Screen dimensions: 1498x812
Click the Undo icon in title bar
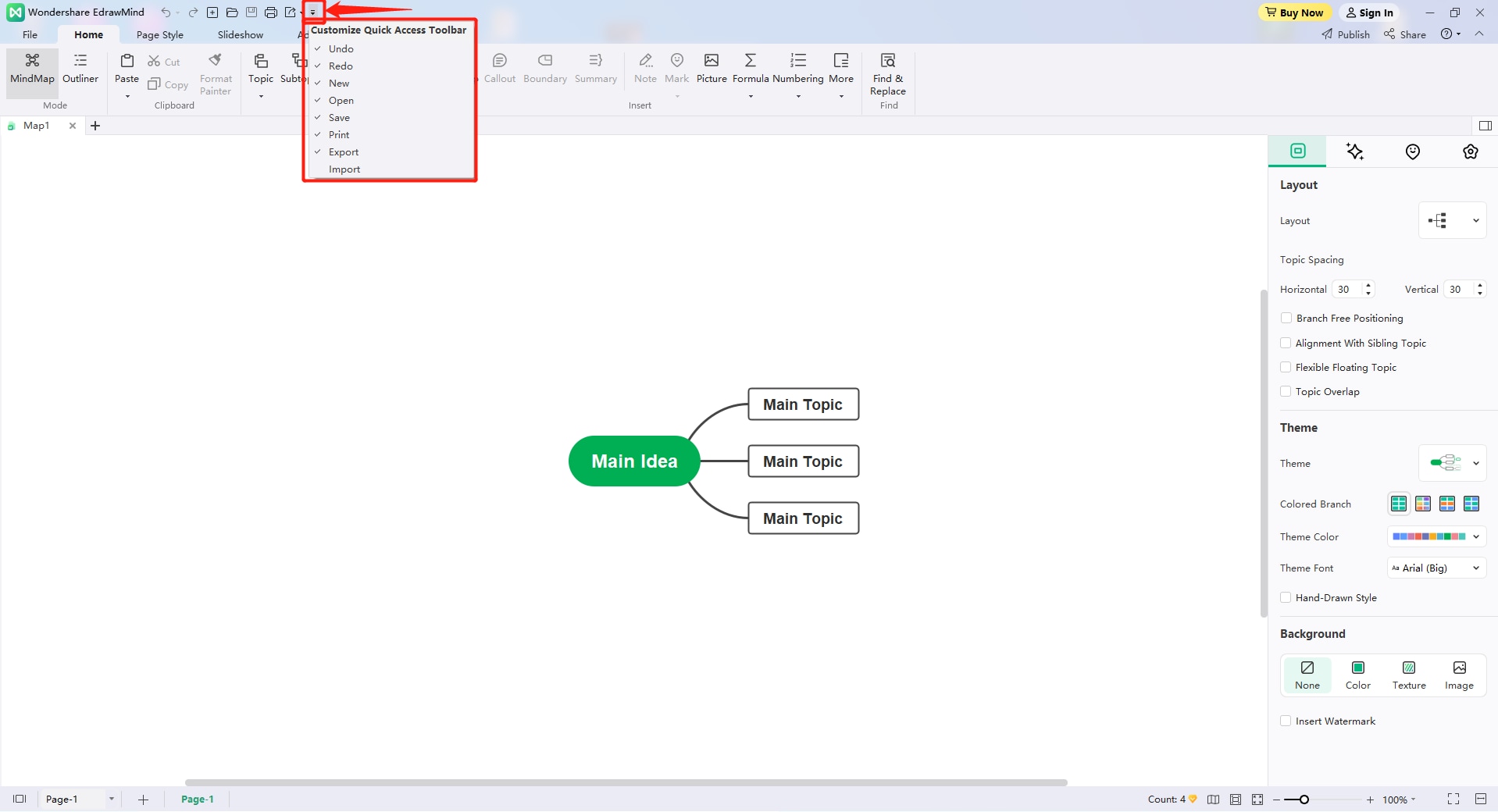pyautogui.click(x=166, y=12)
